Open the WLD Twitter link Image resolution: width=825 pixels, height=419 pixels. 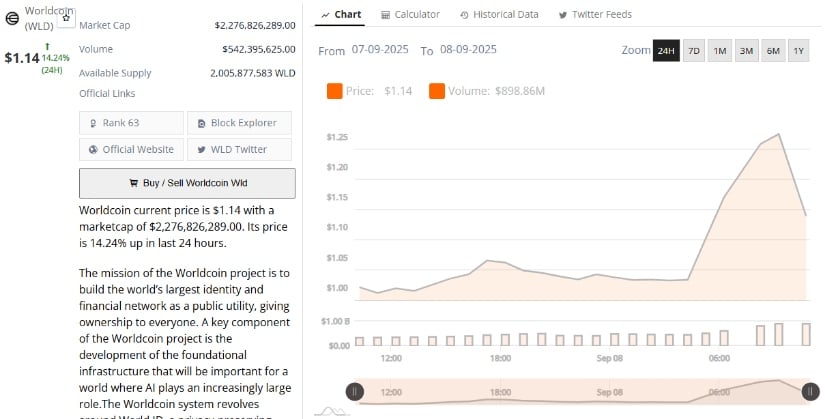point(239,149)
